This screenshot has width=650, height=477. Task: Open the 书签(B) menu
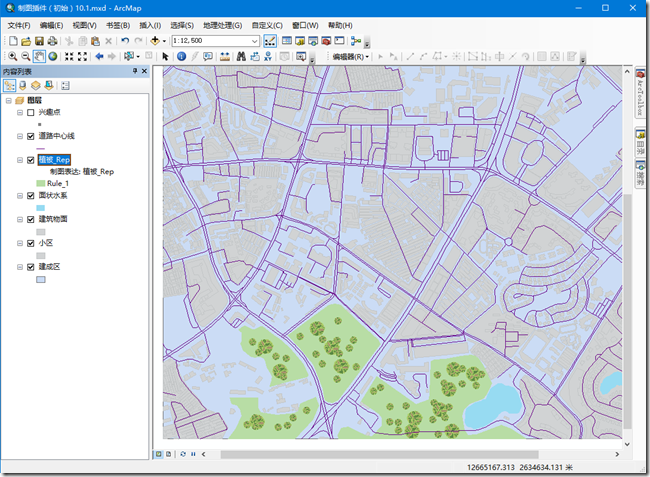click(x=118, y=25)
